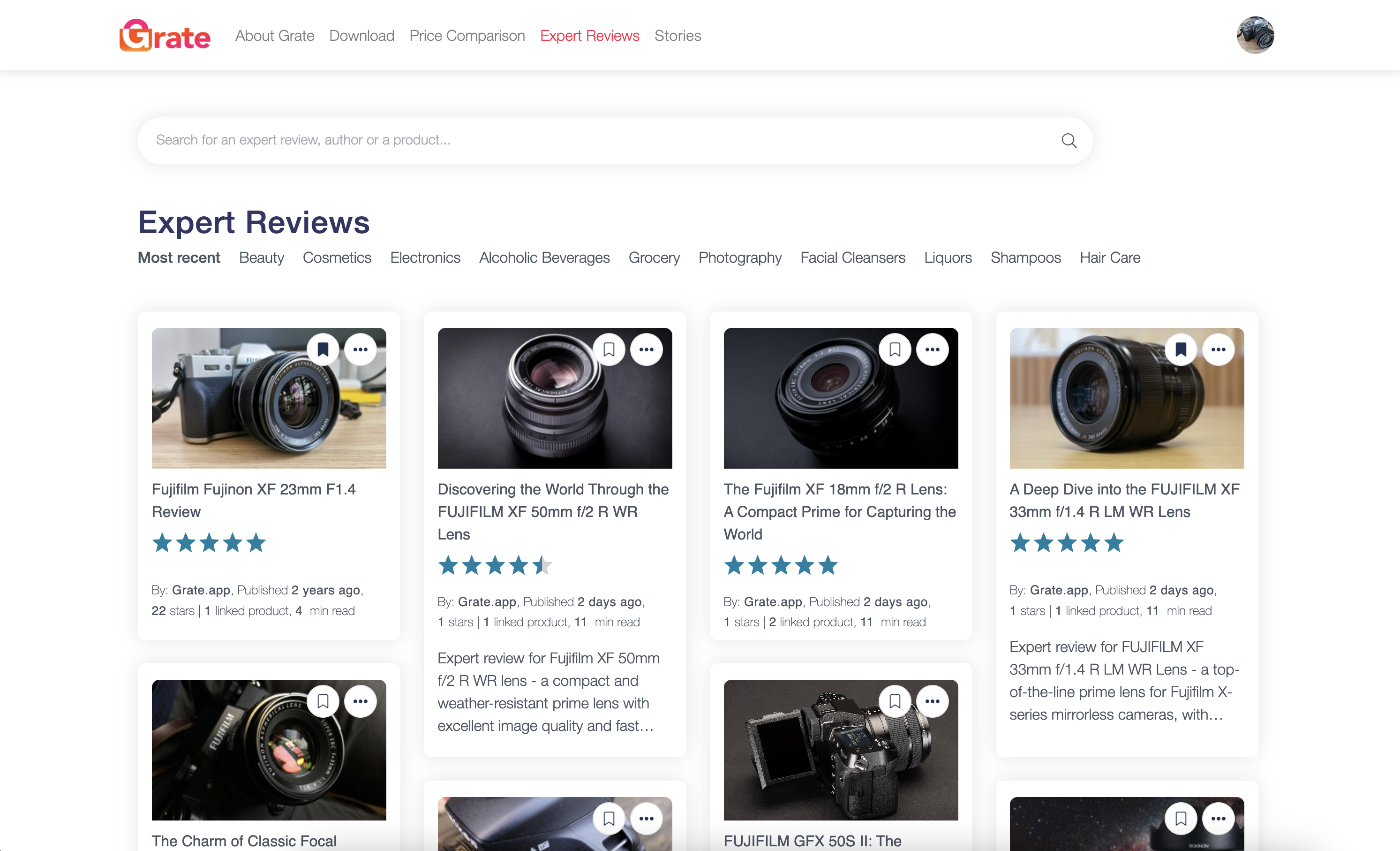
Task: Open more options for Fujinon XF 23mm review
Action: 360,349
